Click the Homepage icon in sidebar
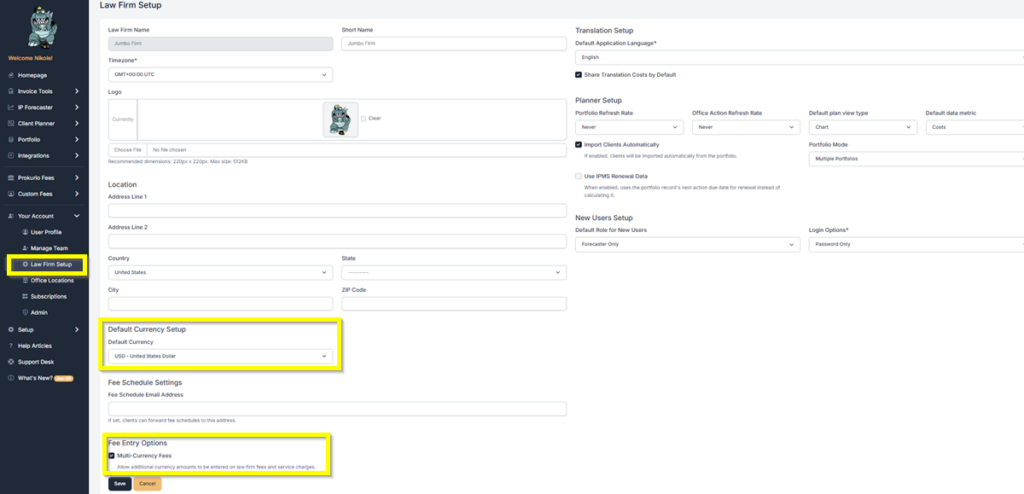Viewport: 1024px width, 494px height. pyautogui.click(x=11, y=75)
